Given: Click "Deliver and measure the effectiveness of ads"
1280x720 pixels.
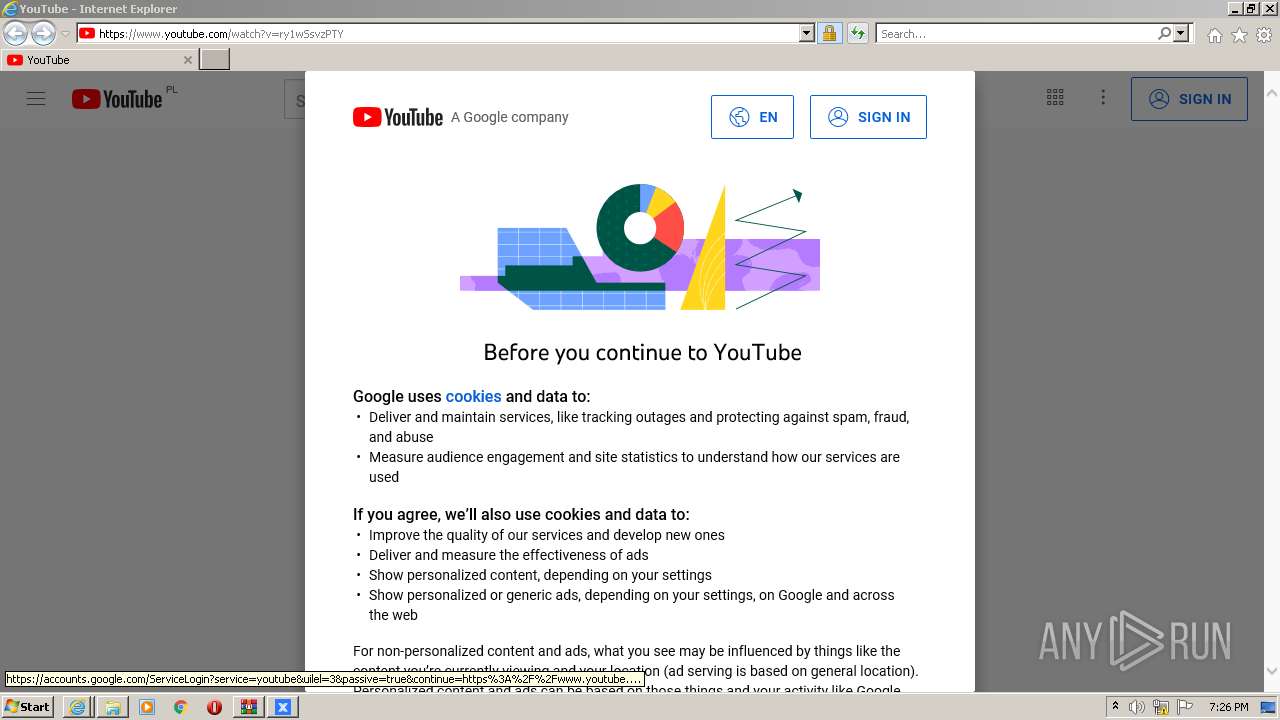Looking at the screenshot, I should (x=509, y=555).
